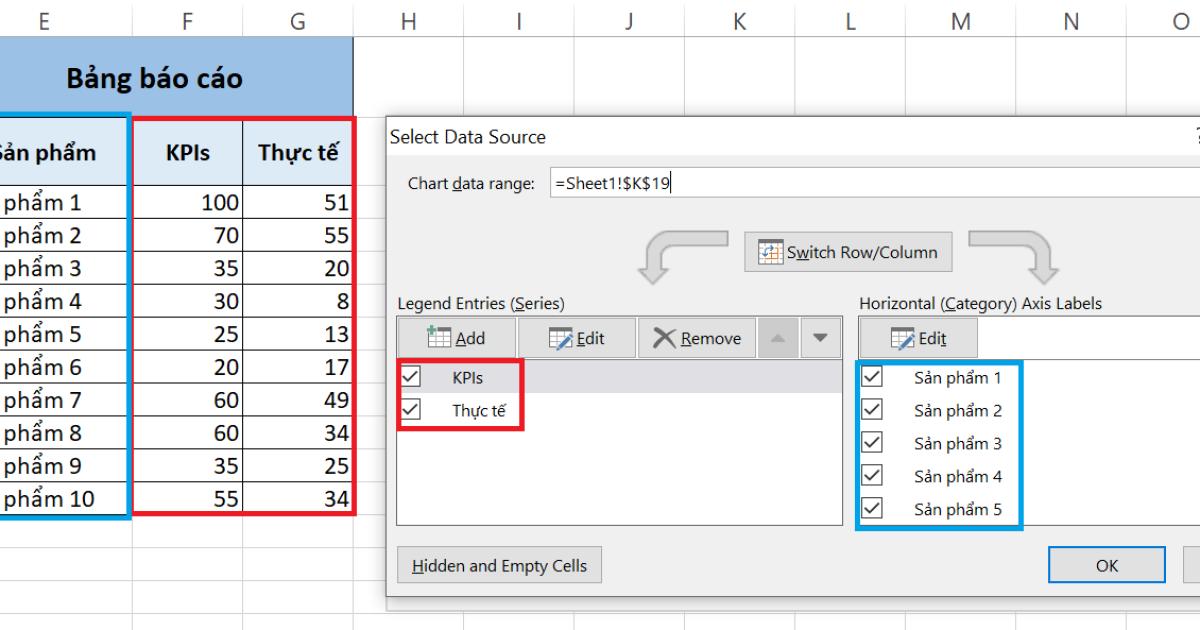Click the move series up arrow
Image resolution: width=1200 pixels, height=630 pixels.
[779, 337]
